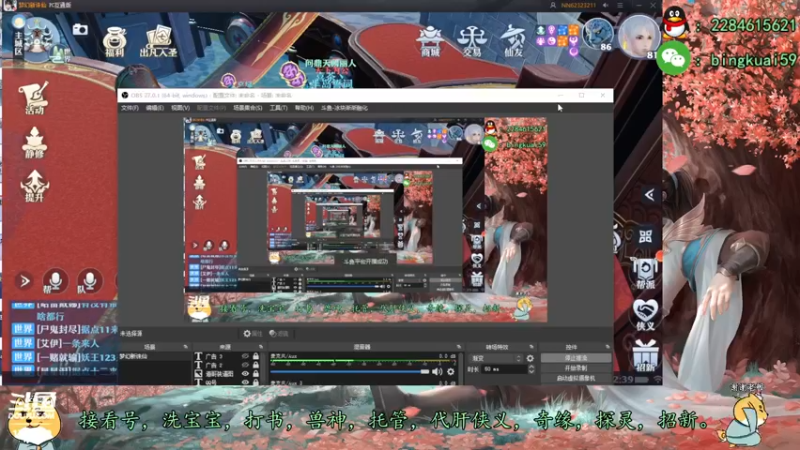Viewport: 800px width, 450px height.
Task: Click the 广告 3 text source icon
Action: (x=198, y=356)
